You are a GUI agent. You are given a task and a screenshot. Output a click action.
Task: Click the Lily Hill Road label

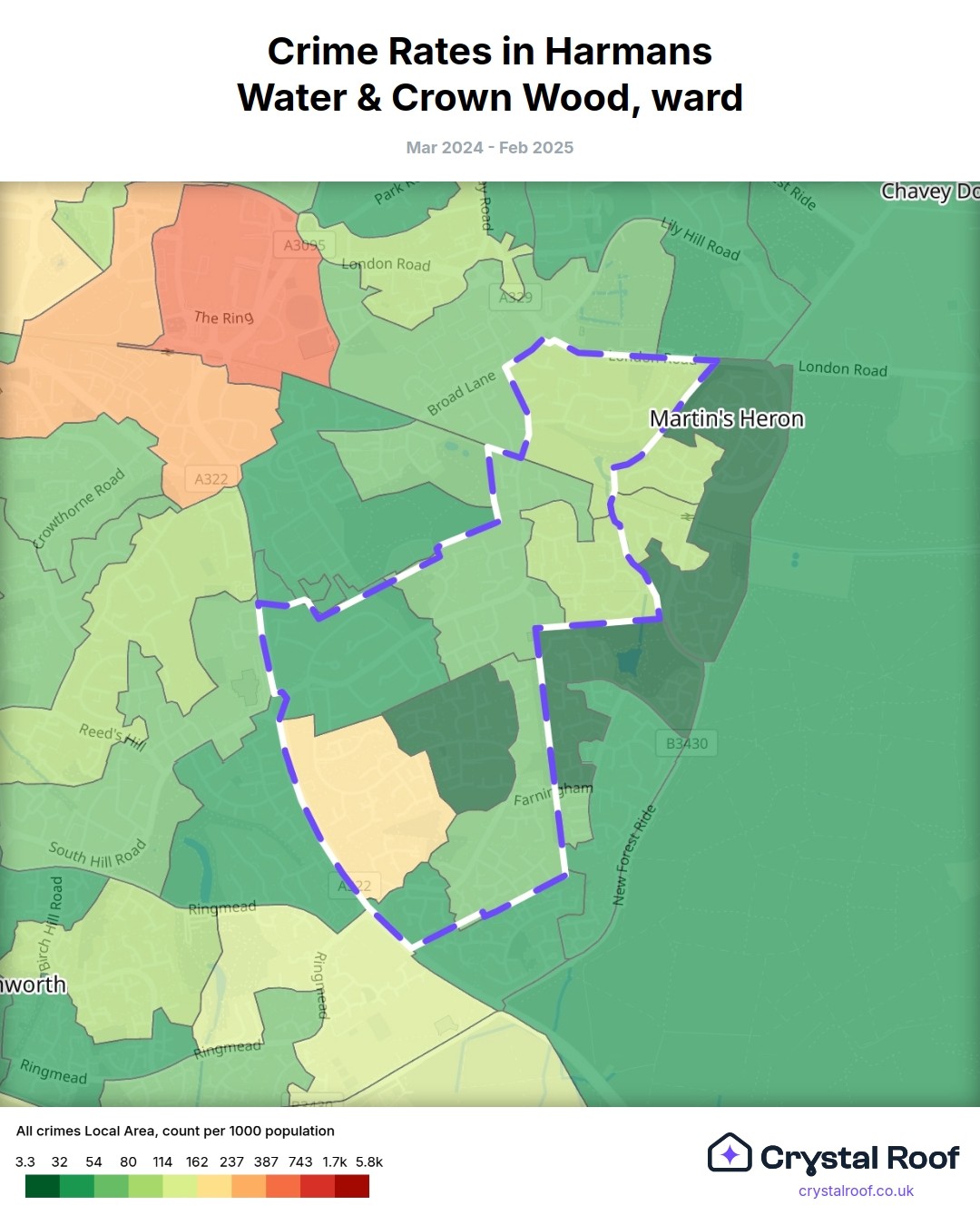[x=700, y=239]
